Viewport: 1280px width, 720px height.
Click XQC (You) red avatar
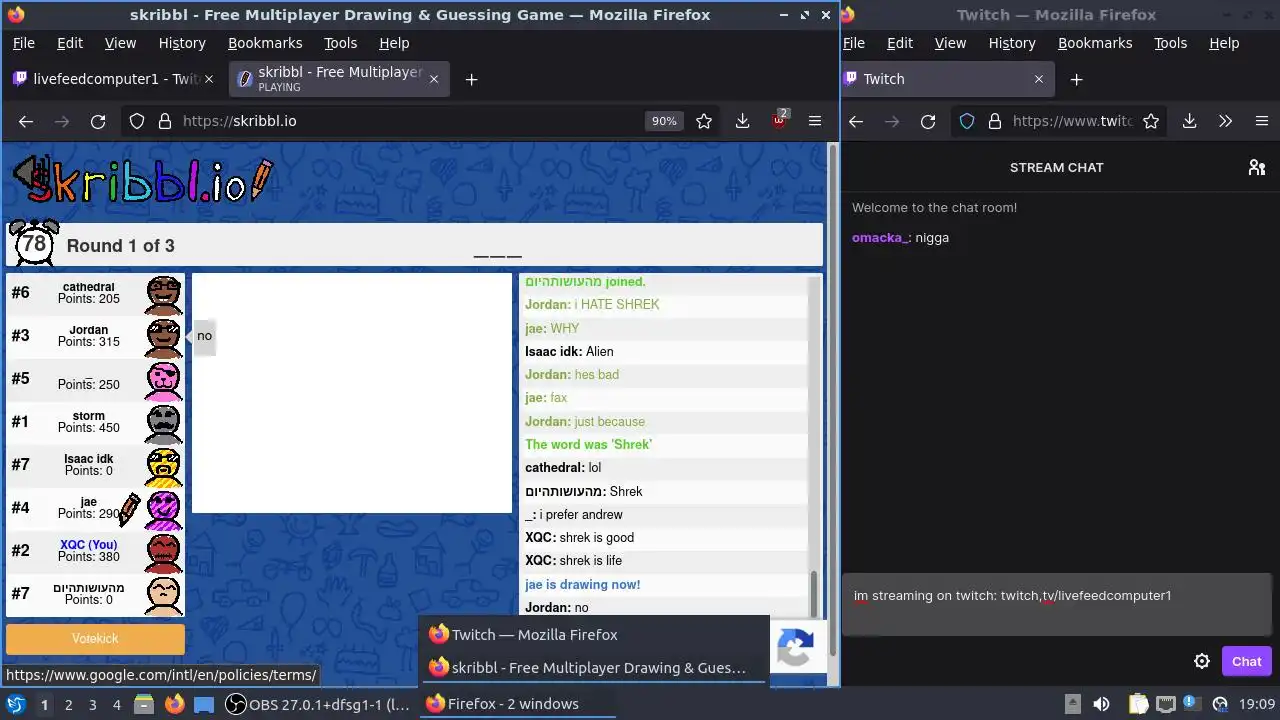[164, 552]
